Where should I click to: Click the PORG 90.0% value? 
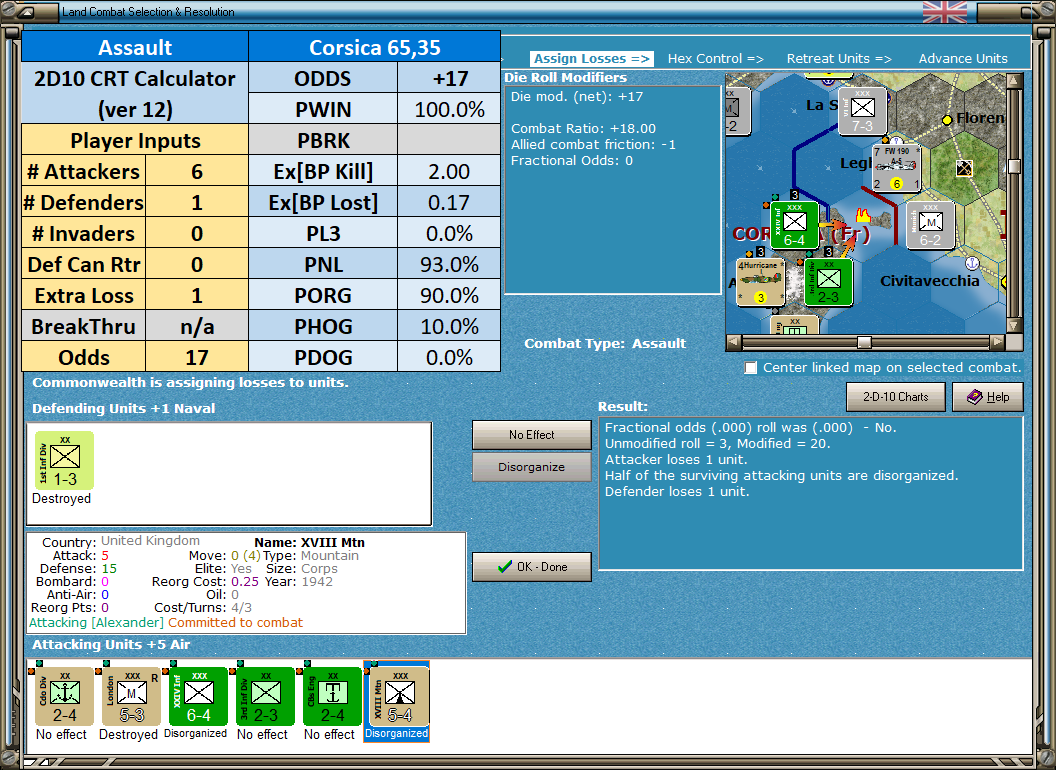point(449,296)
